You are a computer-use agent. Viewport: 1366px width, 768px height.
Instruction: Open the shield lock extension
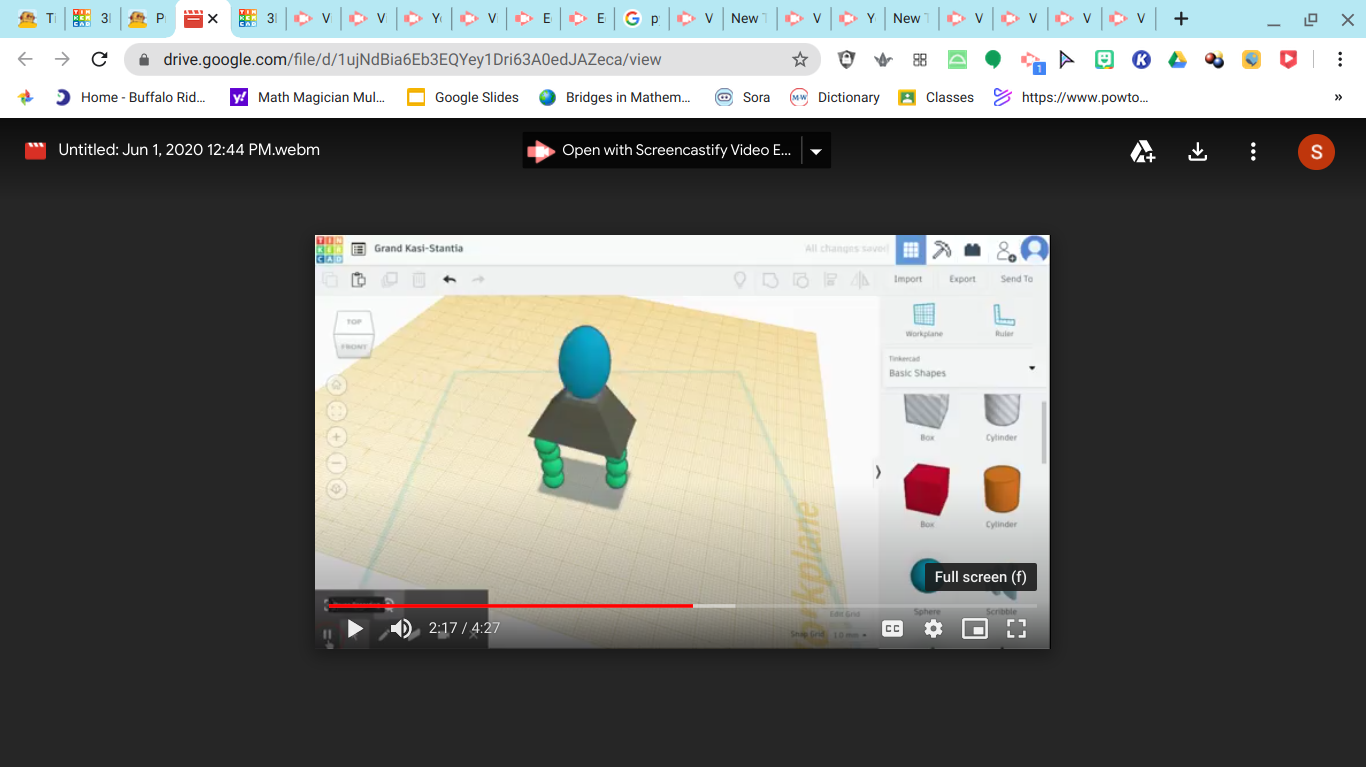(x=846, y=59)
